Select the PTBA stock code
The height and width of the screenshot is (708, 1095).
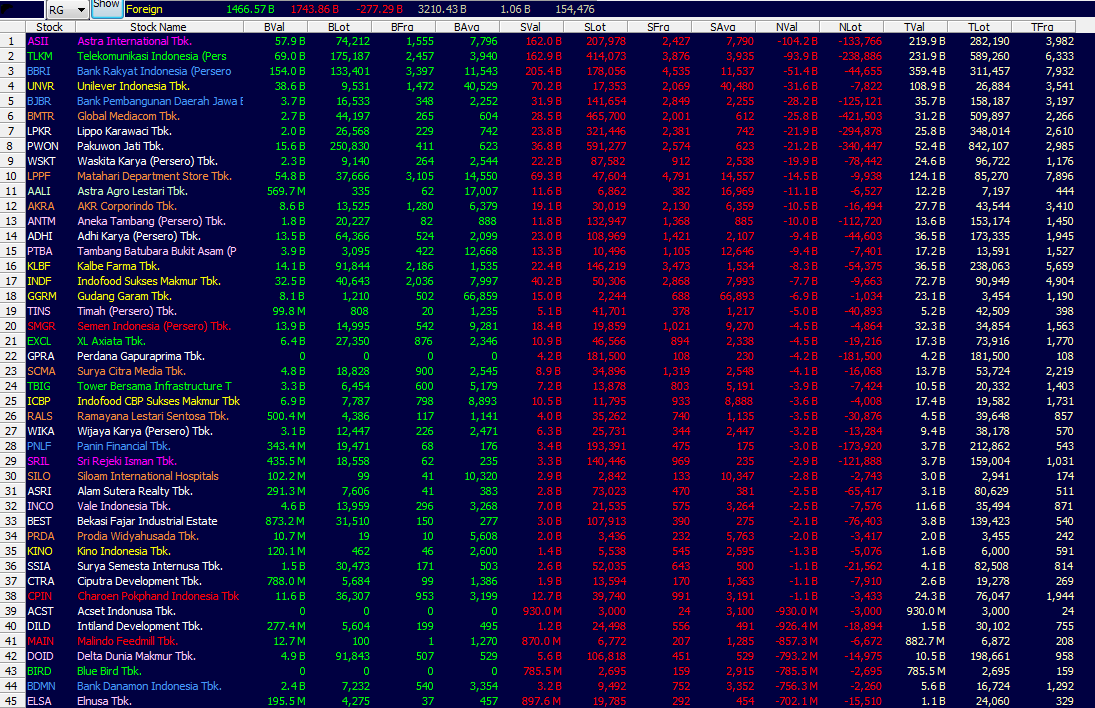40,251
